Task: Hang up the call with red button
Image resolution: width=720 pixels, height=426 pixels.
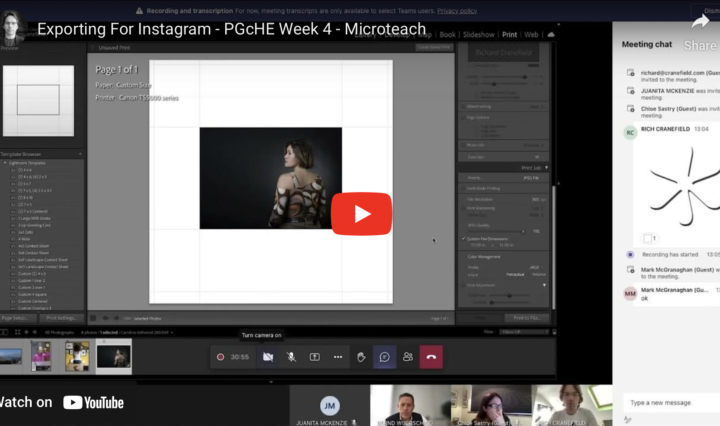Action: (x=431, y=357)
